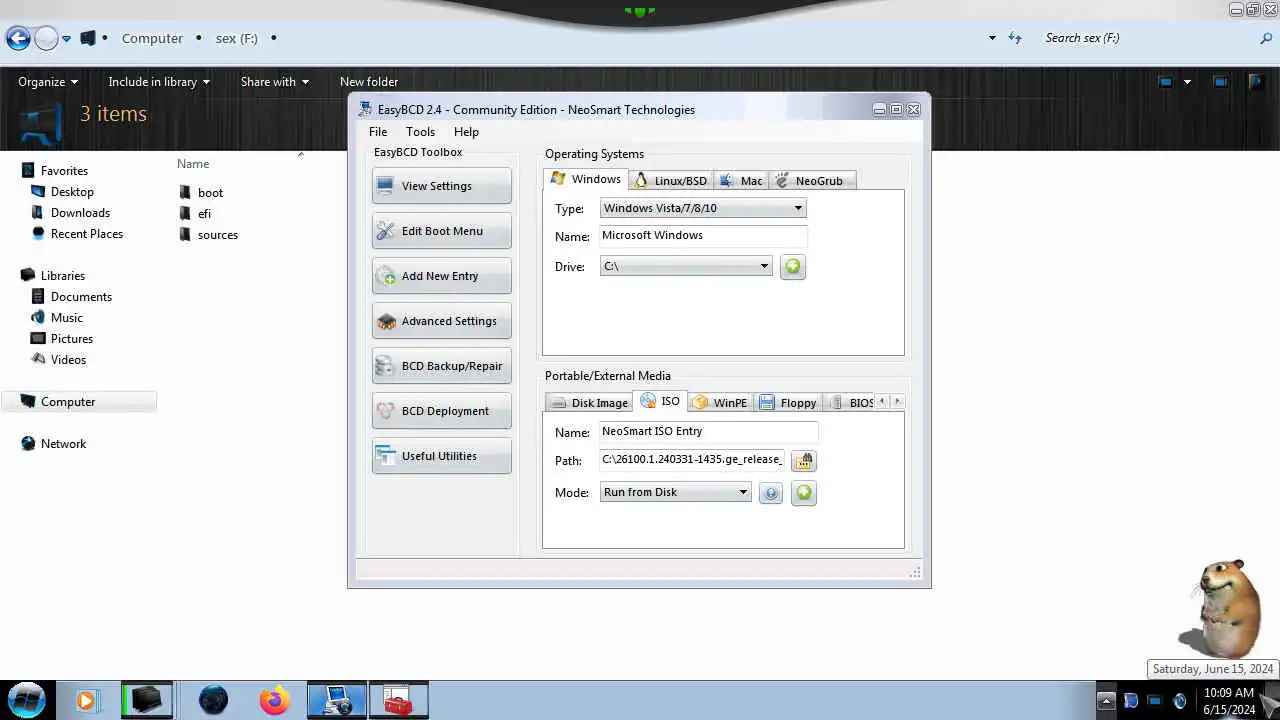The image size is (1280, 720).
Task: Open Edit Boot Menu section
Action: click(441, 231)
